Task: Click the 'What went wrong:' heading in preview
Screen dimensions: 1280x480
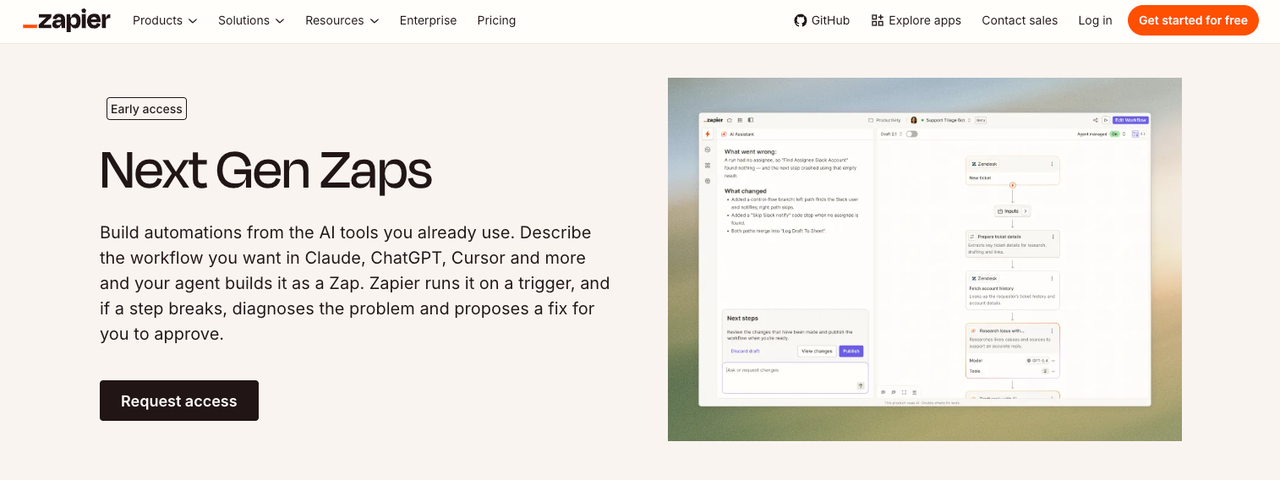Action: (x=750, y=152)
